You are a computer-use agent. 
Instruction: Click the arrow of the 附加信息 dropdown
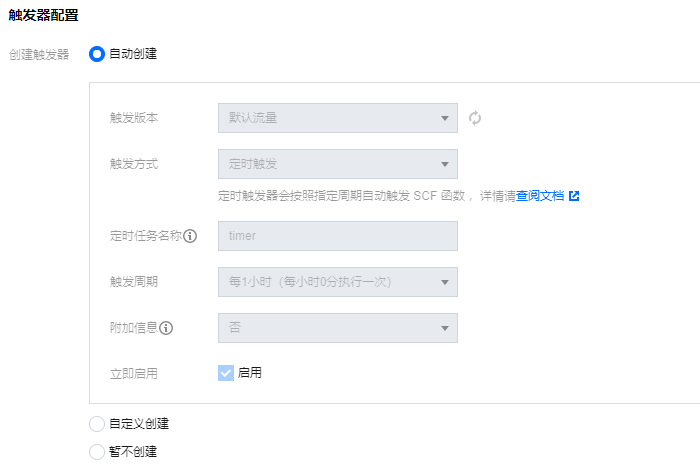click(x=445, y=328)
